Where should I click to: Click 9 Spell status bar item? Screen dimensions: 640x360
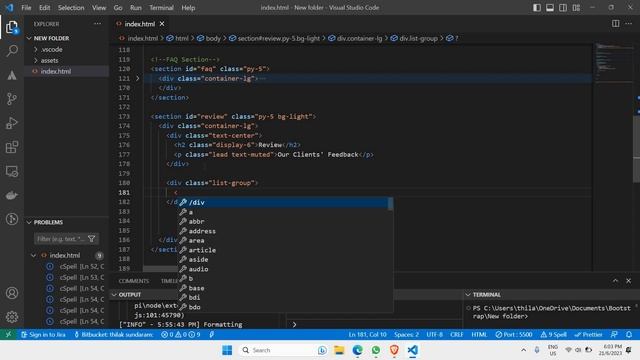pos(553,334)
